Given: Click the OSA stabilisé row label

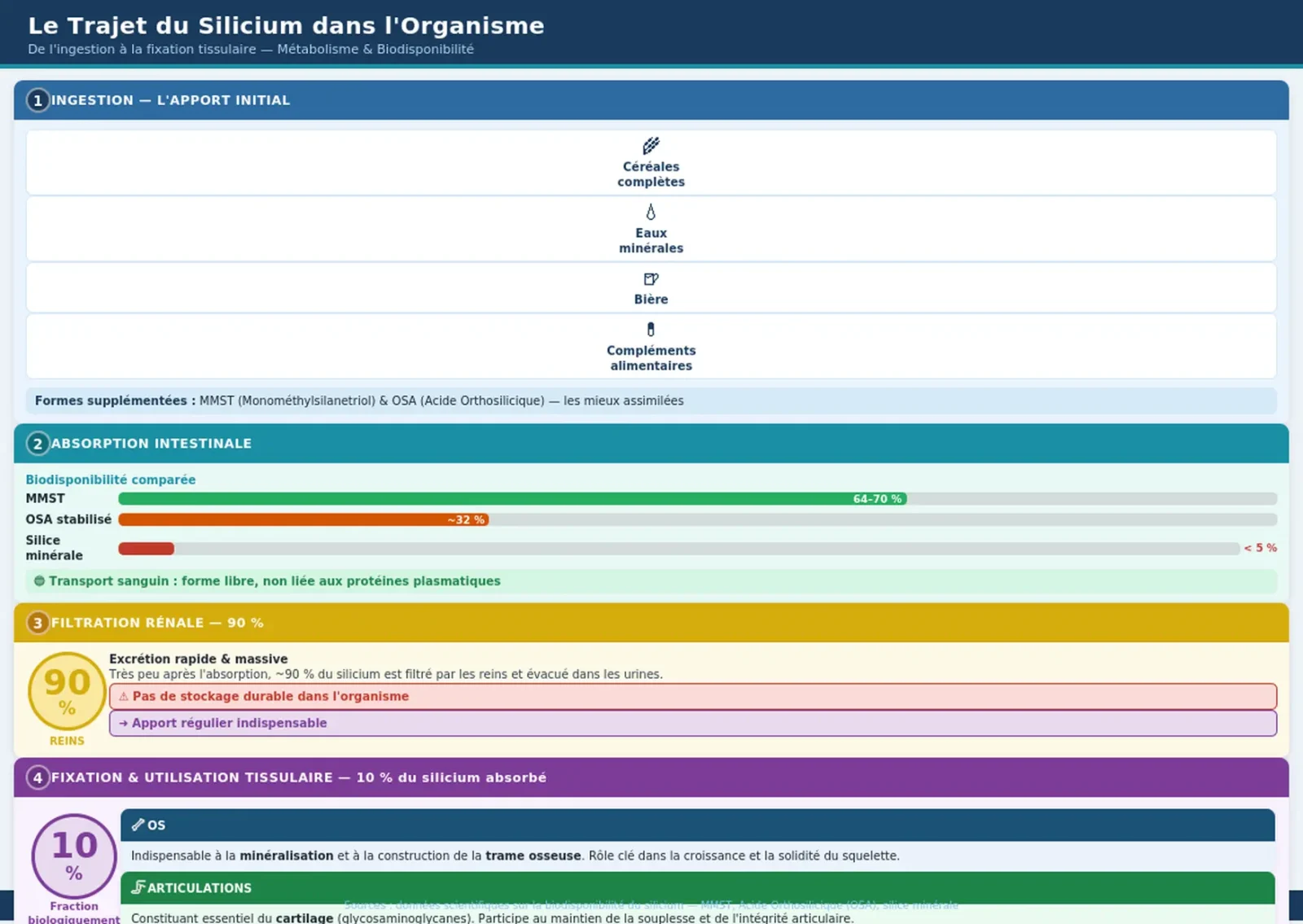Looking at the screenshot, I should [x=68, y=519].
